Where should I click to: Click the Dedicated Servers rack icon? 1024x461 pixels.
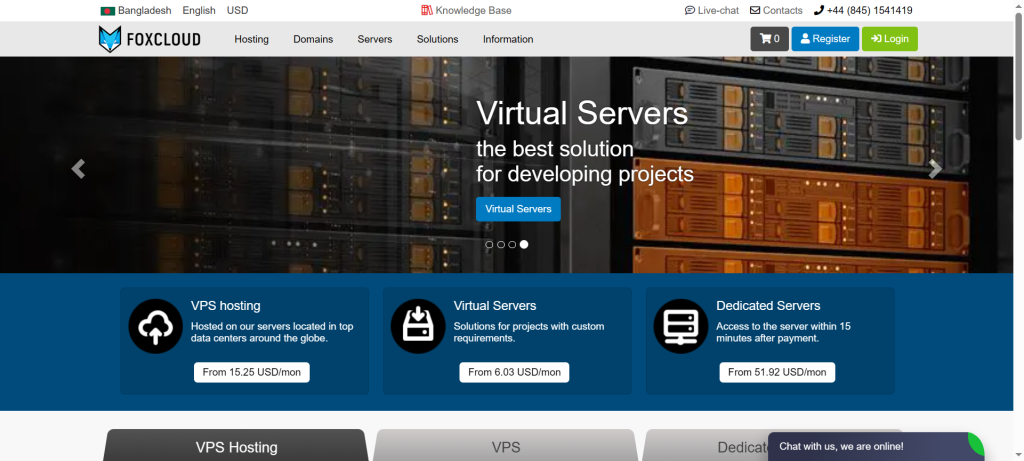click(x=680, y=326)
